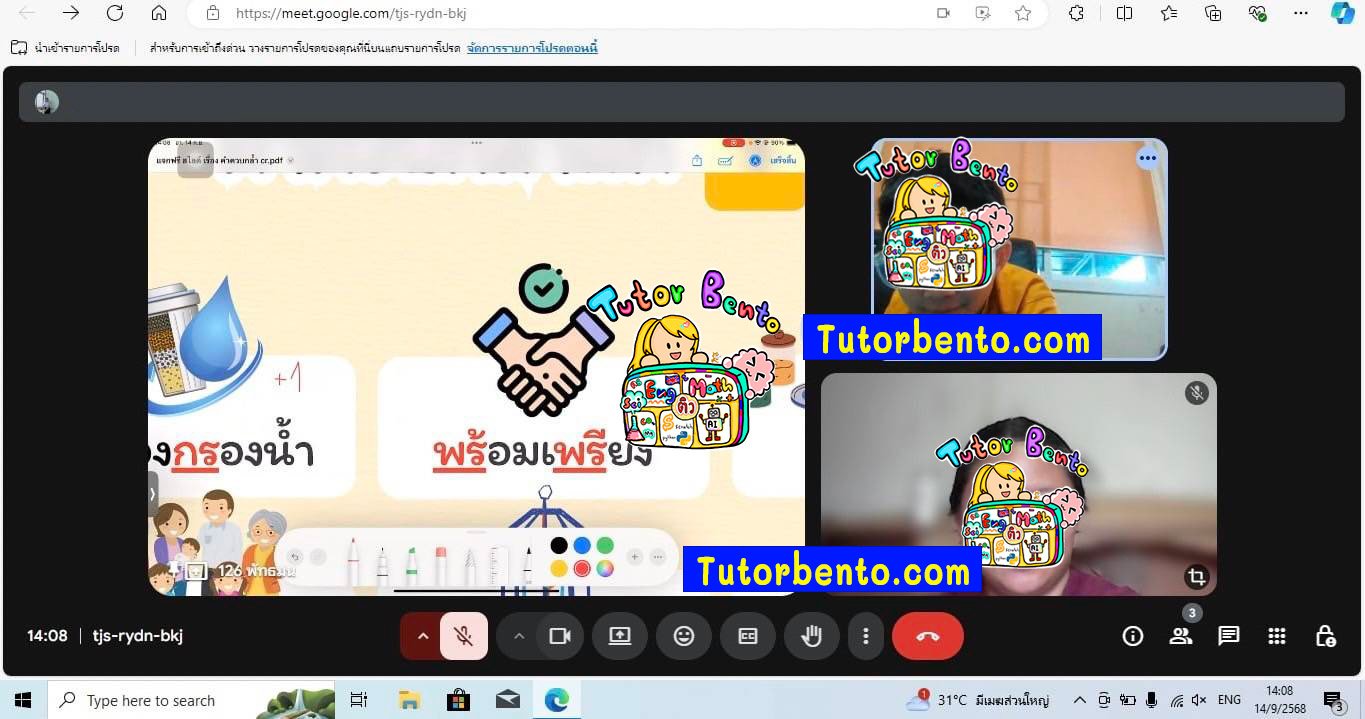Select the pink eraser tool
This screenshot has width=1365, height=719.
pos(440,565)
